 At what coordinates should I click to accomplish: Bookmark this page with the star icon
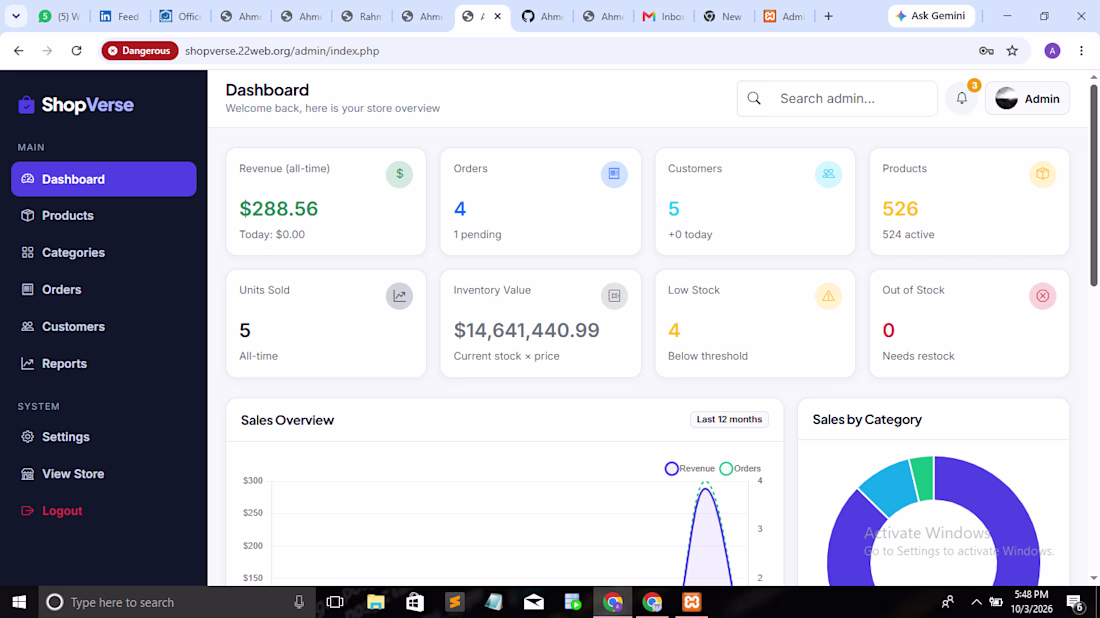coord(1012,51)
